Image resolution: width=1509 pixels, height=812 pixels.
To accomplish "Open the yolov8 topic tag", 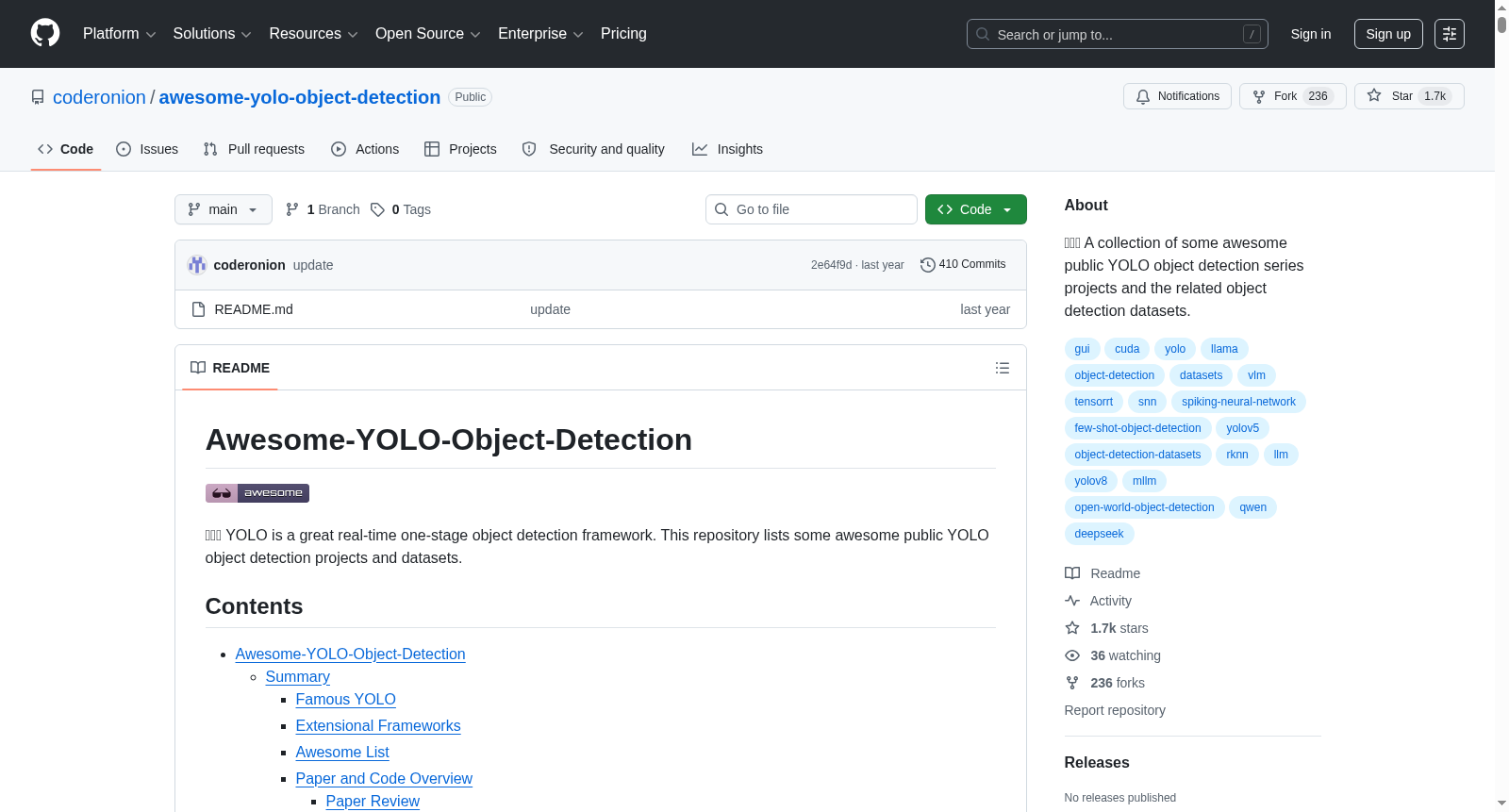I will (1091, 481).
